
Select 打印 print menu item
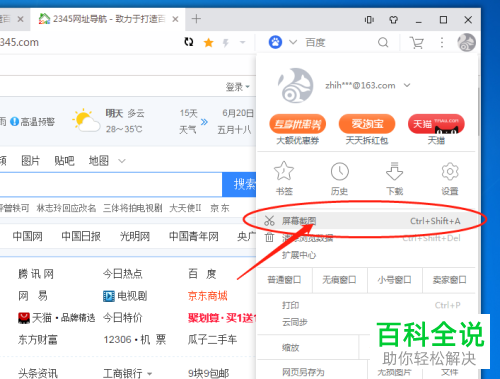coord(290,305)
